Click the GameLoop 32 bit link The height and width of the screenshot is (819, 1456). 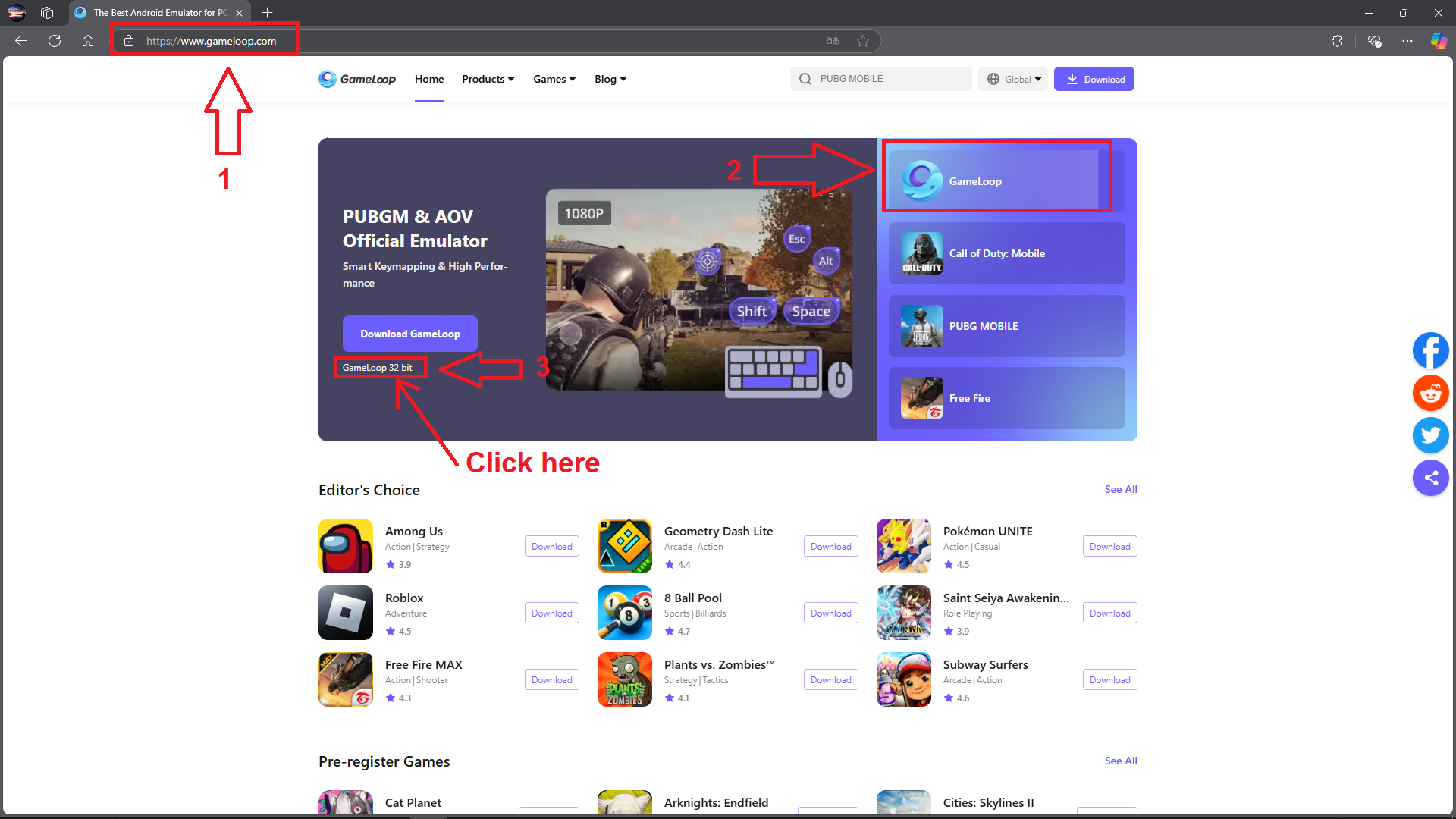378,368
